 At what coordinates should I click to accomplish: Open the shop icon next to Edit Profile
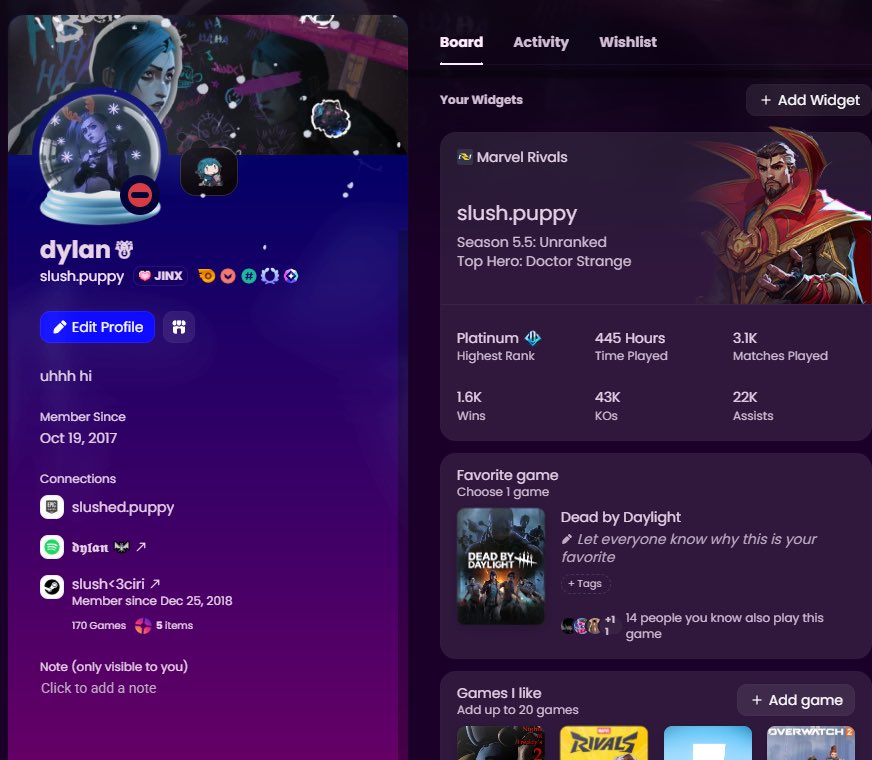pos(179,327)
